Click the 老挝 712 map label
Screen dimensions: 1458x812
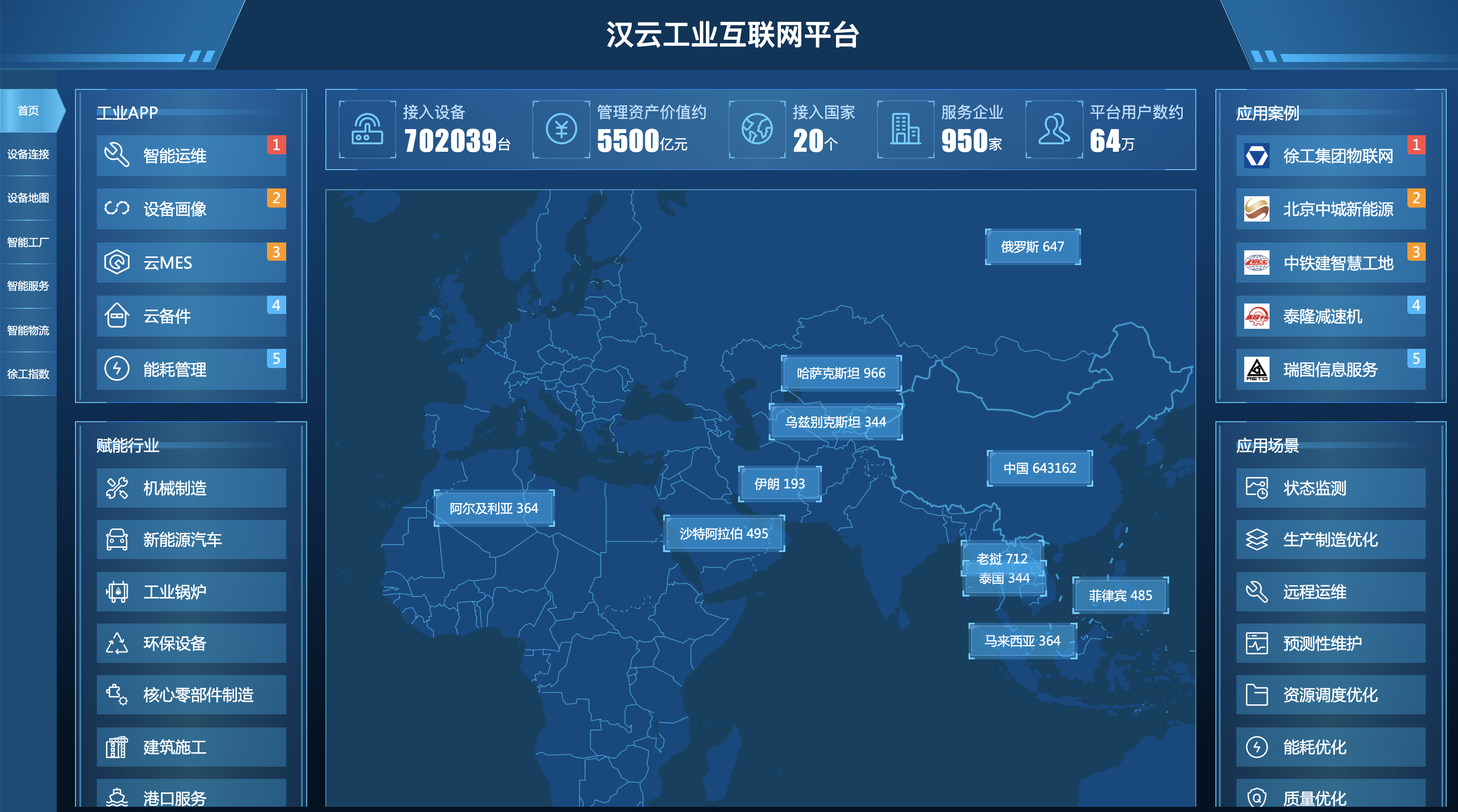click(x=1002, y=559)
